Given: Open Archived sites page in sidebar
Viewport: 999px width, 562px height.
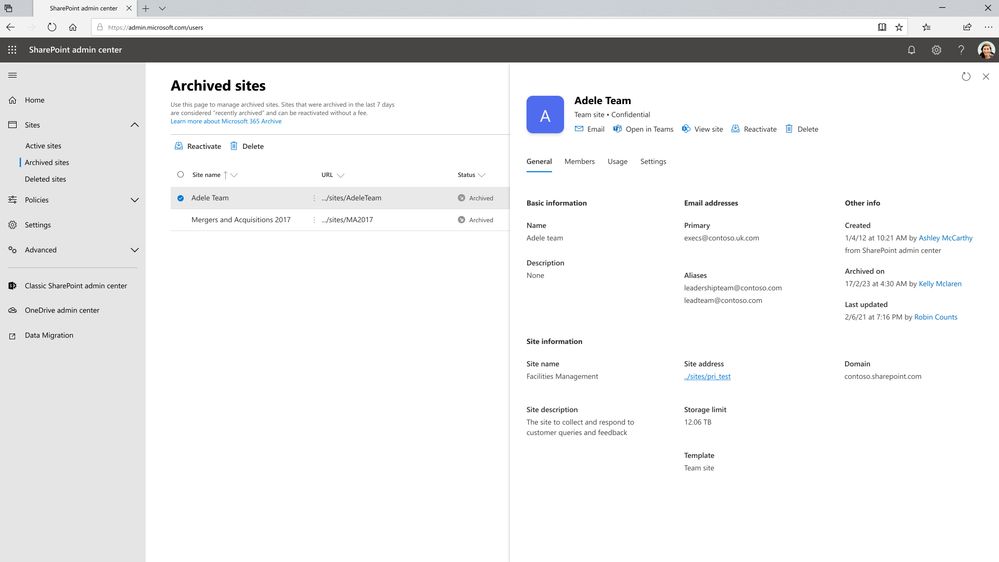Looking at the screenshot, I should point(47,162).
